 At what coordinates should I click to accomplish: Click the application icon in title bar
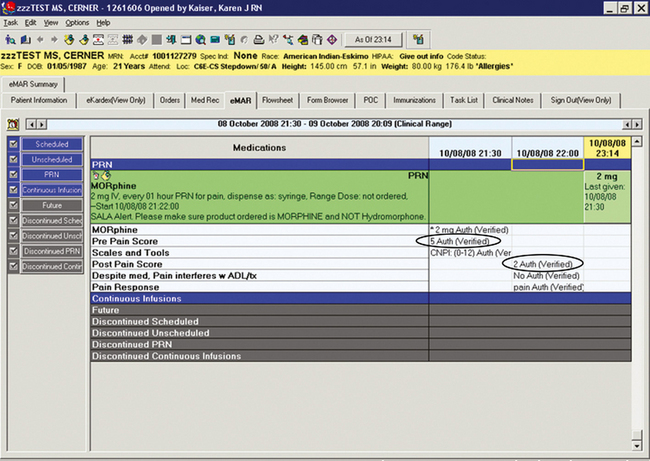[x=8, y=7]
